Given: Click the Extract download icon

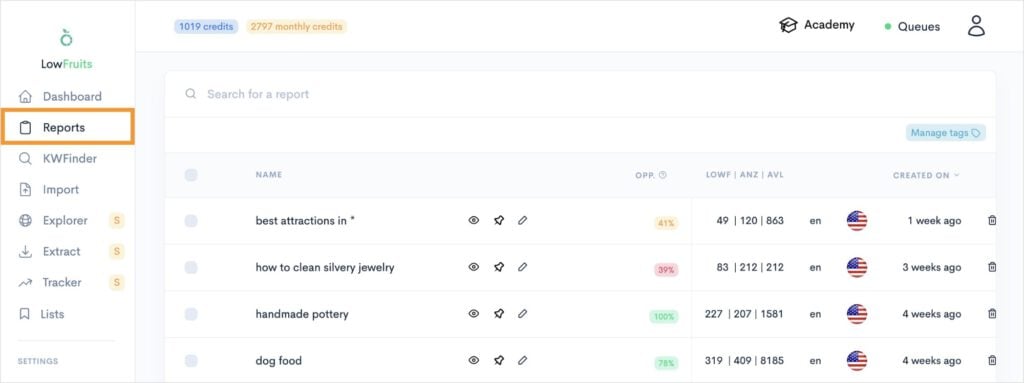Looking at the screenshot, I should point(25,252).
